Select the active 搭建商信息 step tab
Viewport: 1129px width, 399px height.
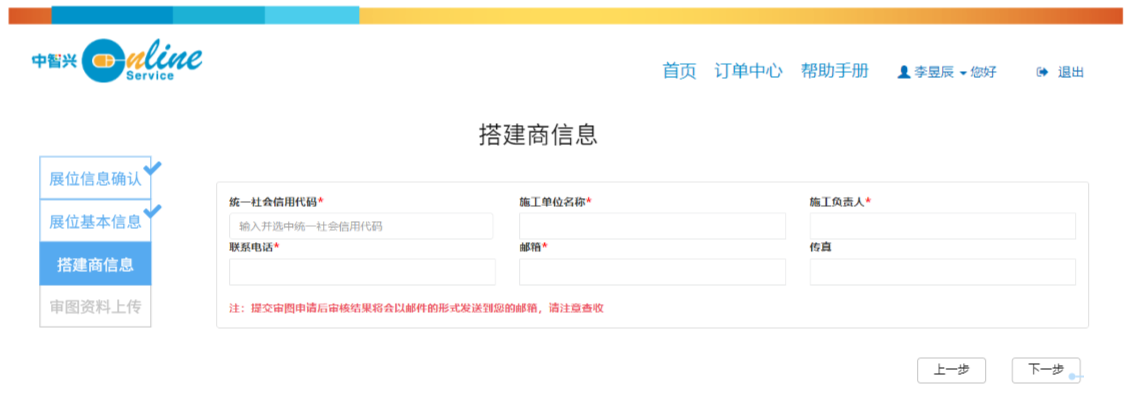point(95,264)
